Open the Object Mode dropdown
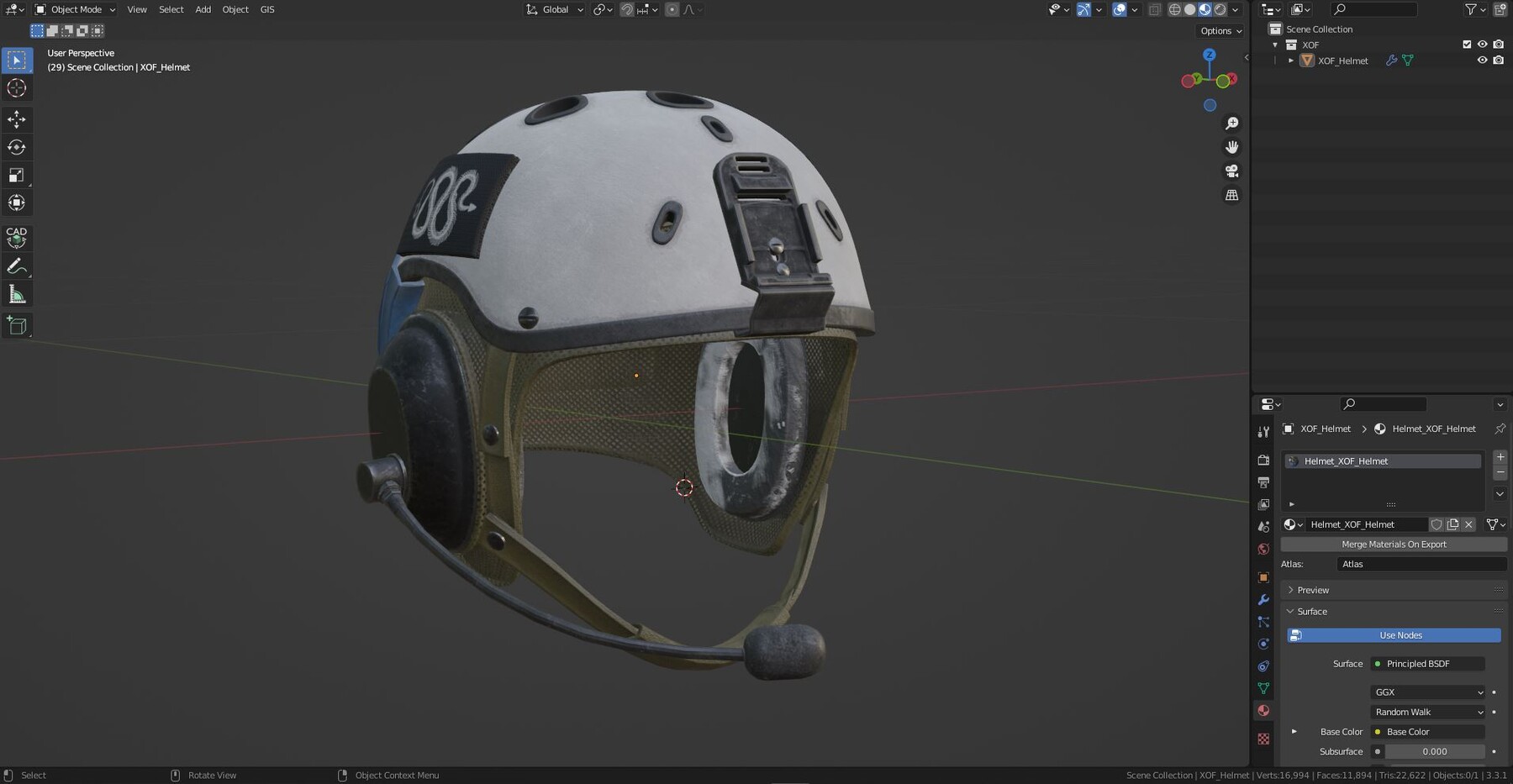The height and width of the screenshot is (784, 1513). pyautogui.click(x=74, y=9)
